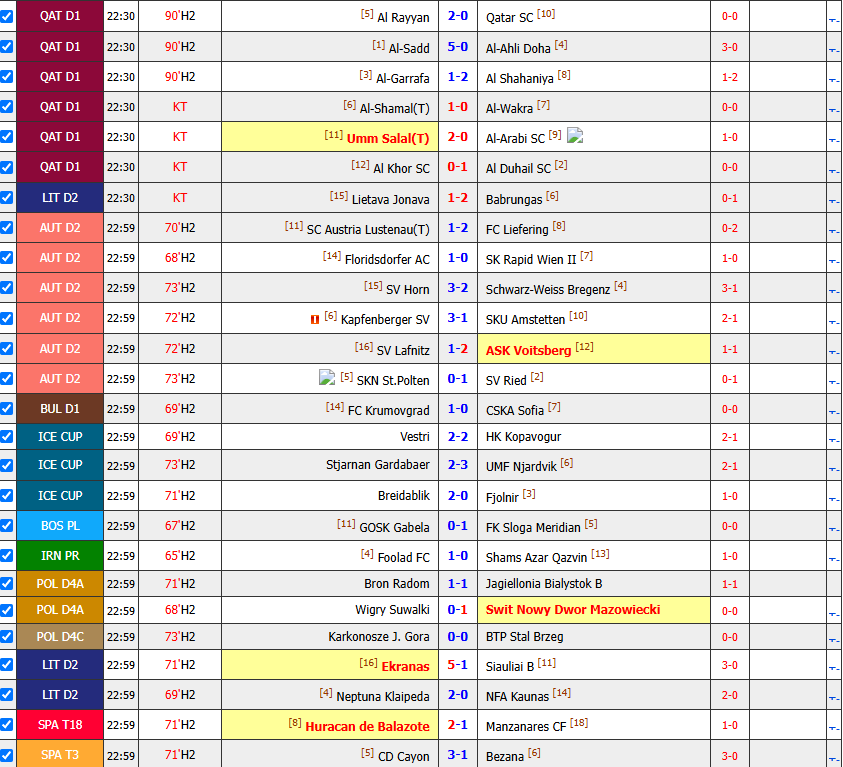Click the highlighted ASK Voitsberg team name

click(x=528, y=350)
